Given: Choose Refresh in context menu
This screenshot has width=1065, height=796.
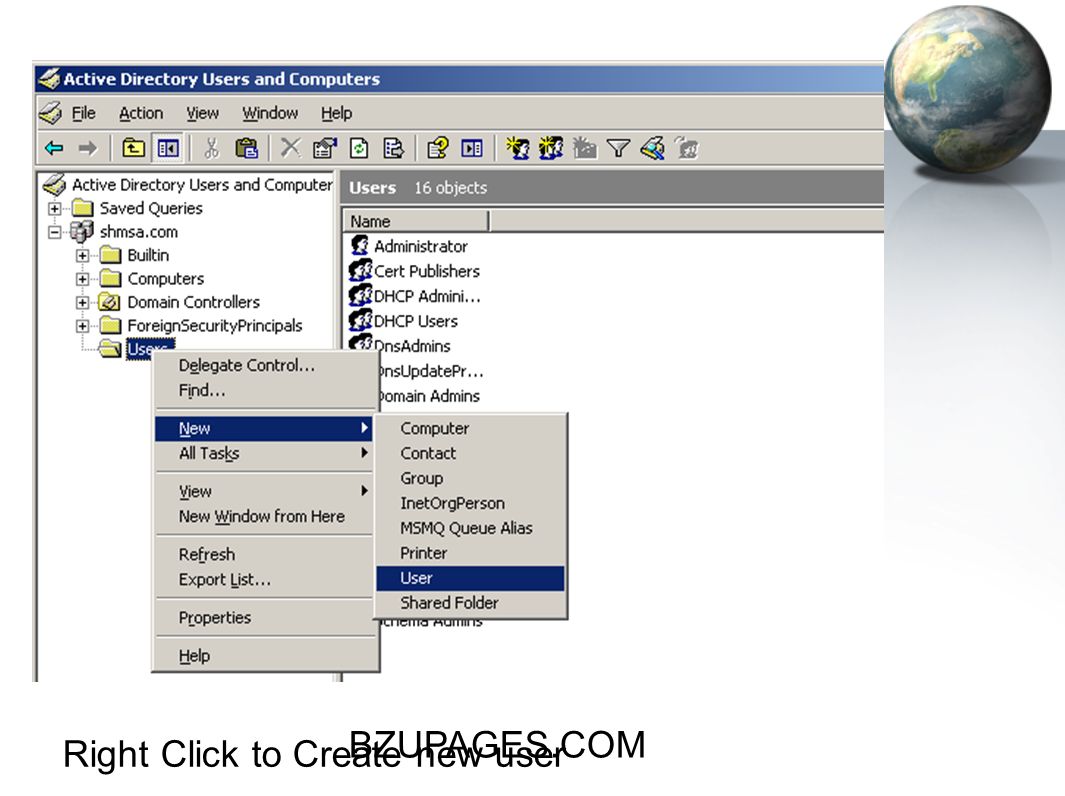Looking at the screenshot, I should 264,554.
